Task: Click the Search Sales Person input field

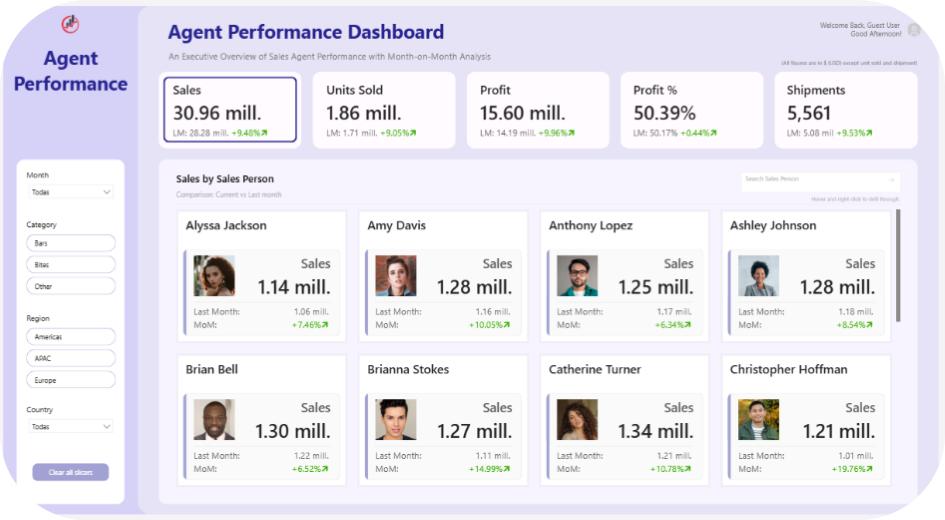Action: (x=812, y=180)
